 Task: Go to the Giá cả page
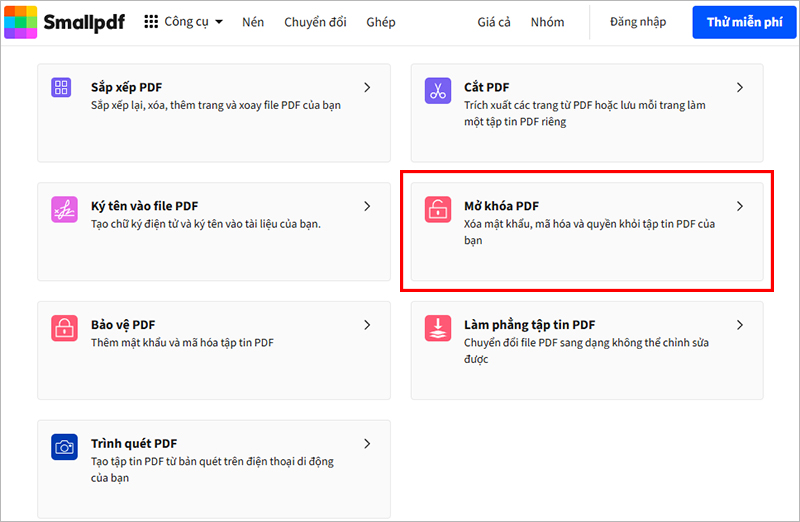click(494, 22)
